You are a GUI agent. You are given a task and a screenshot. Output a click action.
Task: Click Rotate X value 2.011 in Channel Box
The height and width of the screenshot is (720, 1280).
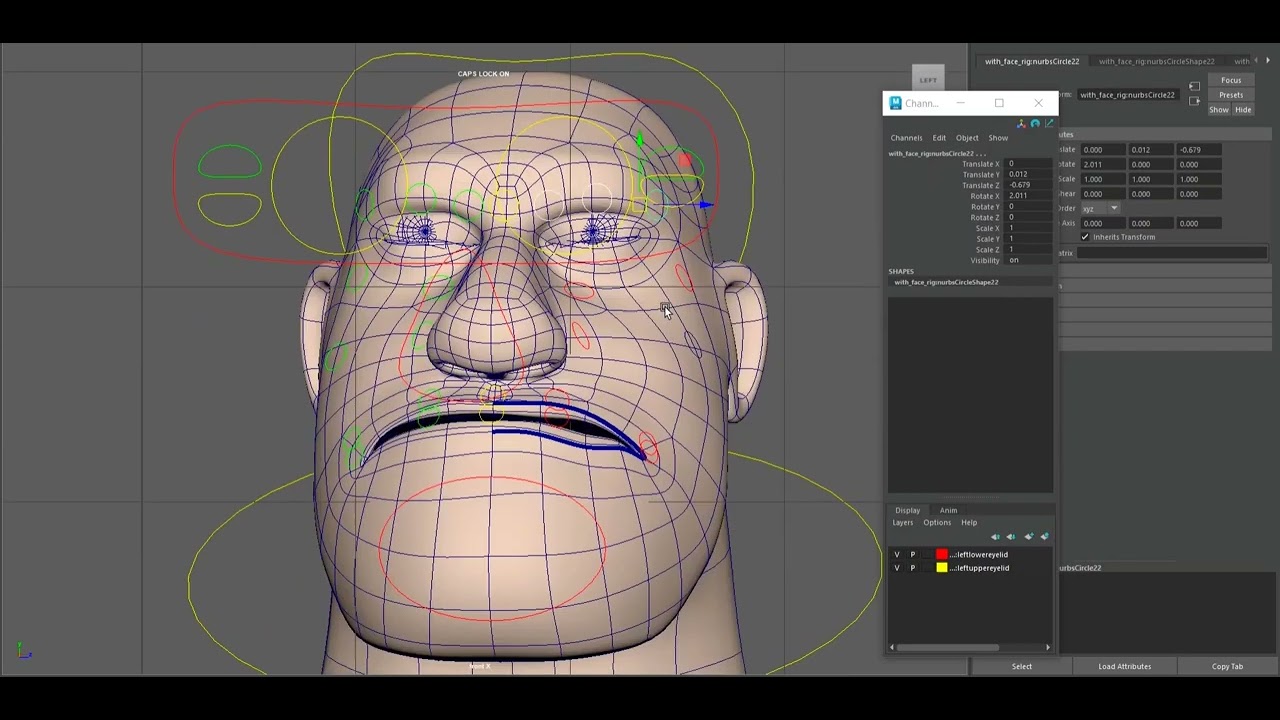pyautogui.click(x=1028, y=196)
